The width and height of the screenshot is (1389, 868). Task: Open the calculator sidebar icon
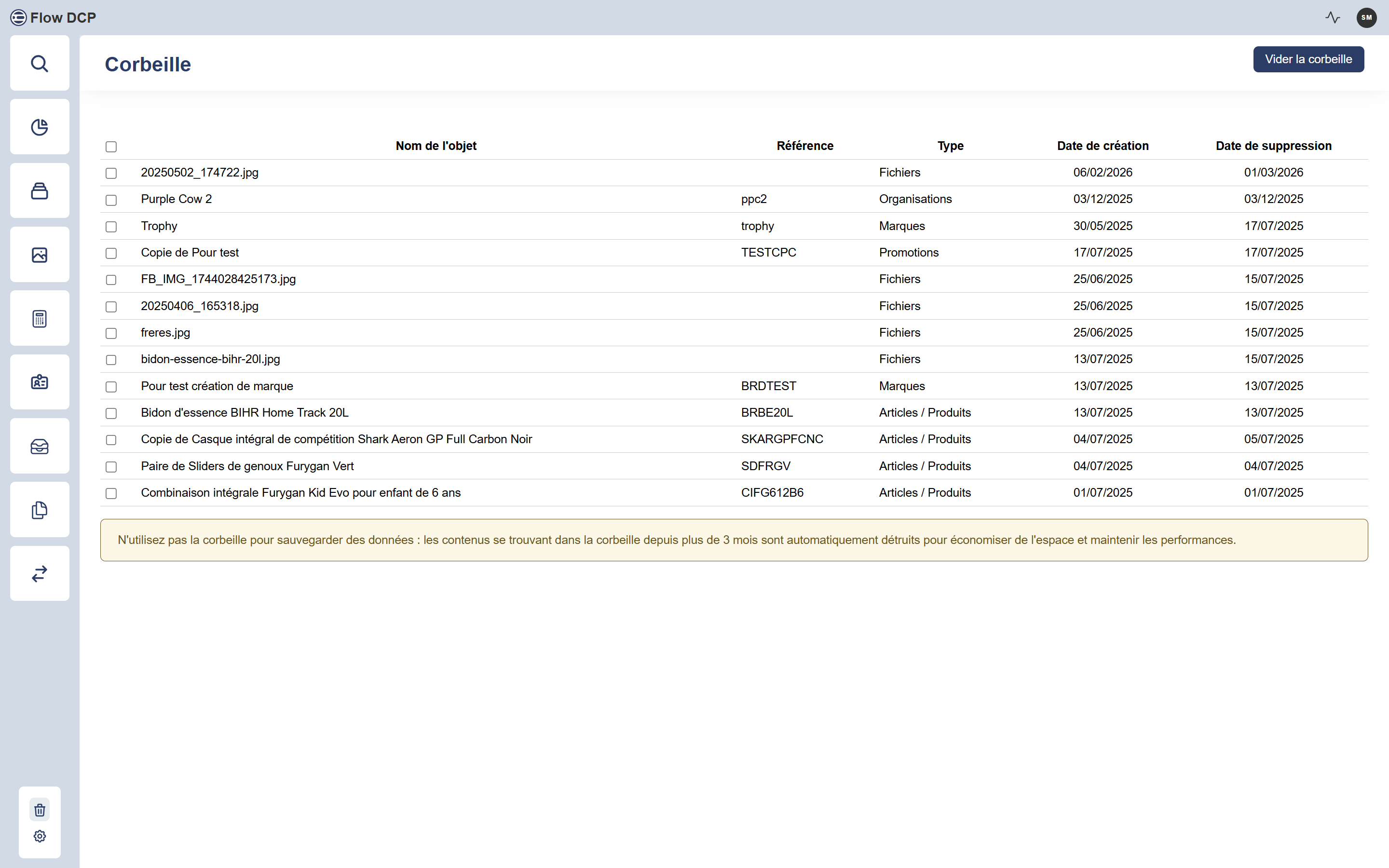coord(39,319)
